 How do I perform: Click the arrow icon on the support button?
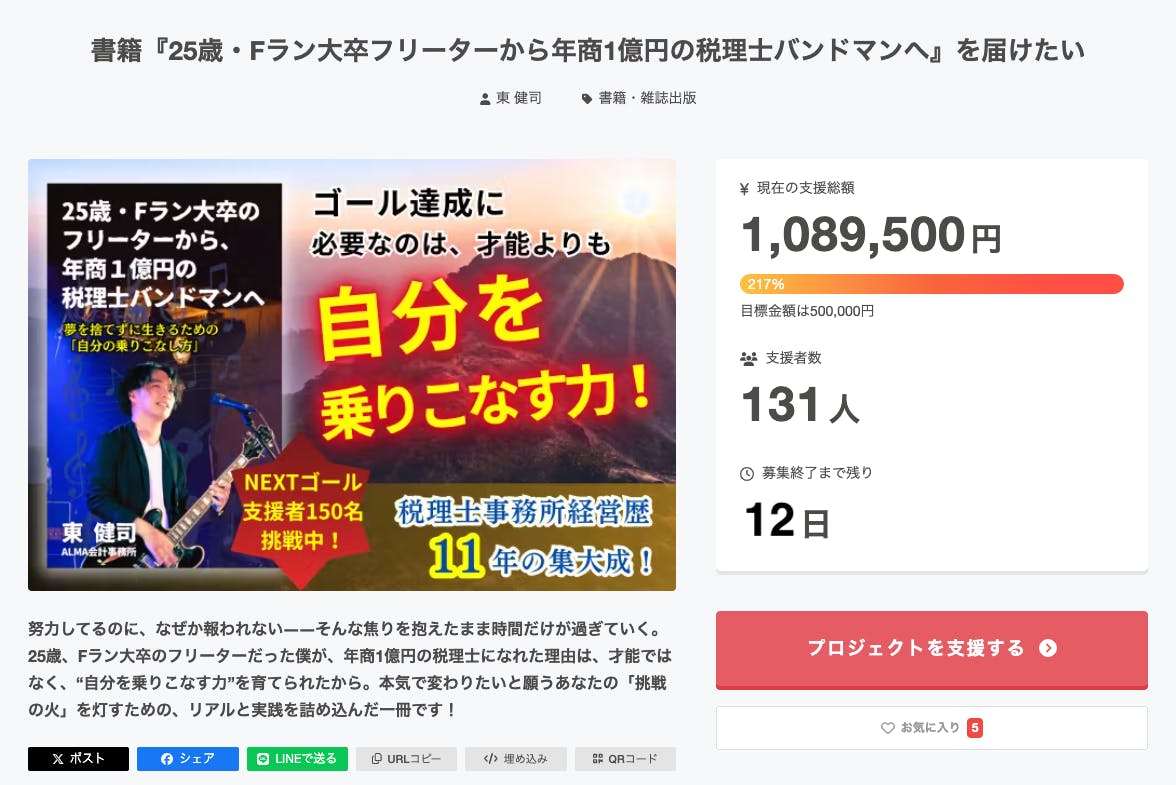1048,648
